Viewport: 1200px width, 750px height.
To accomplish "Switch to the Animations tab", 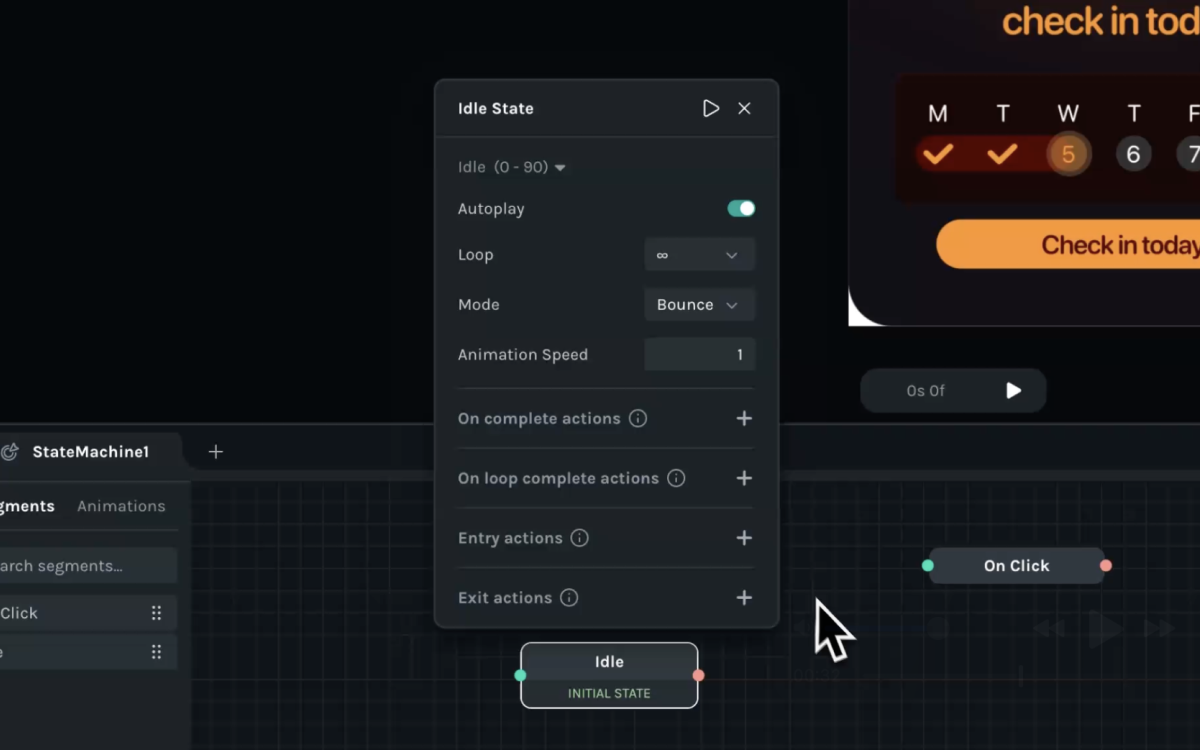I will [x=121, y=506].
